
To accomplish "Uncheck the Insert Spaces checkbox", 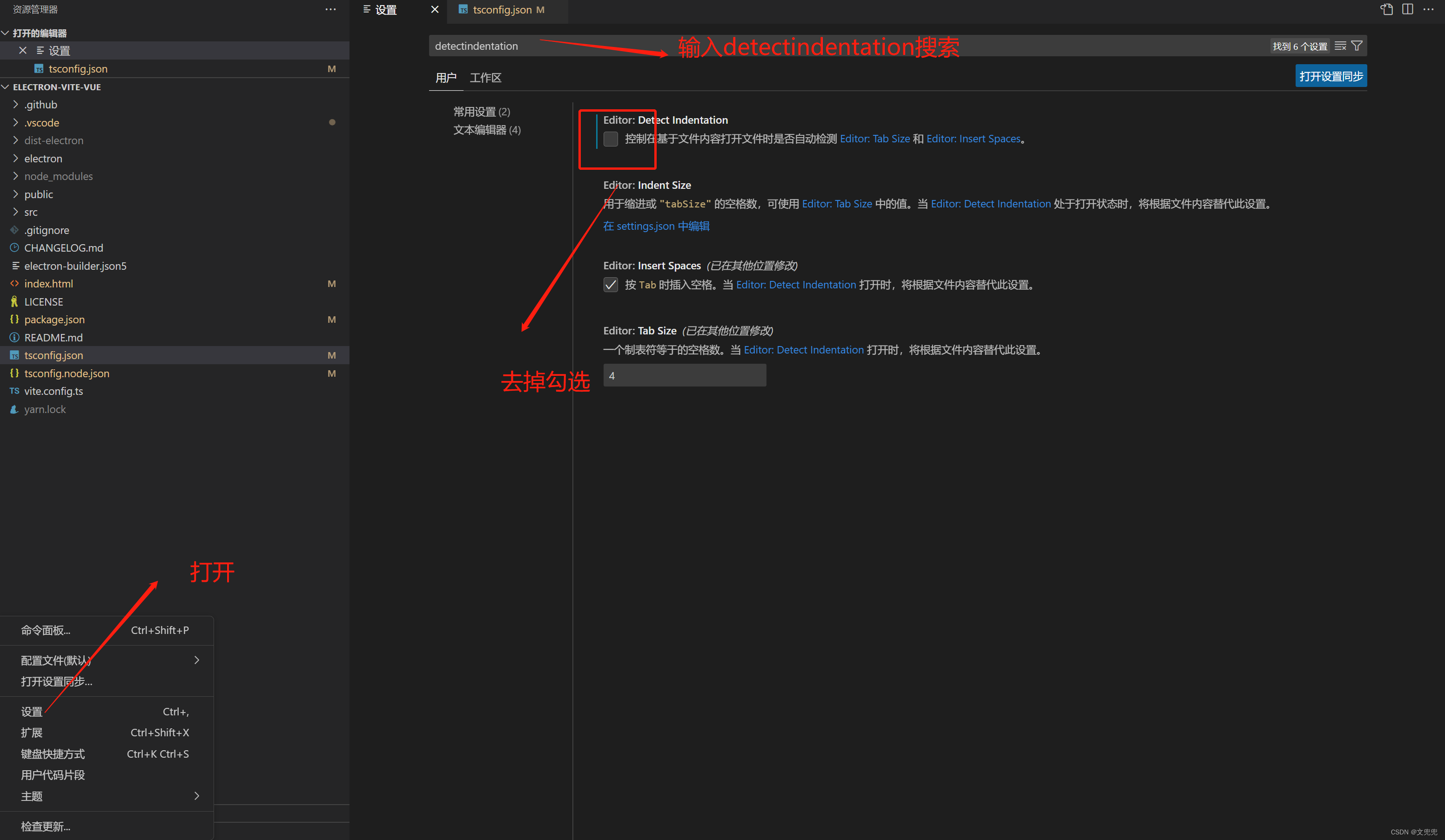I will tap(611, 285).
